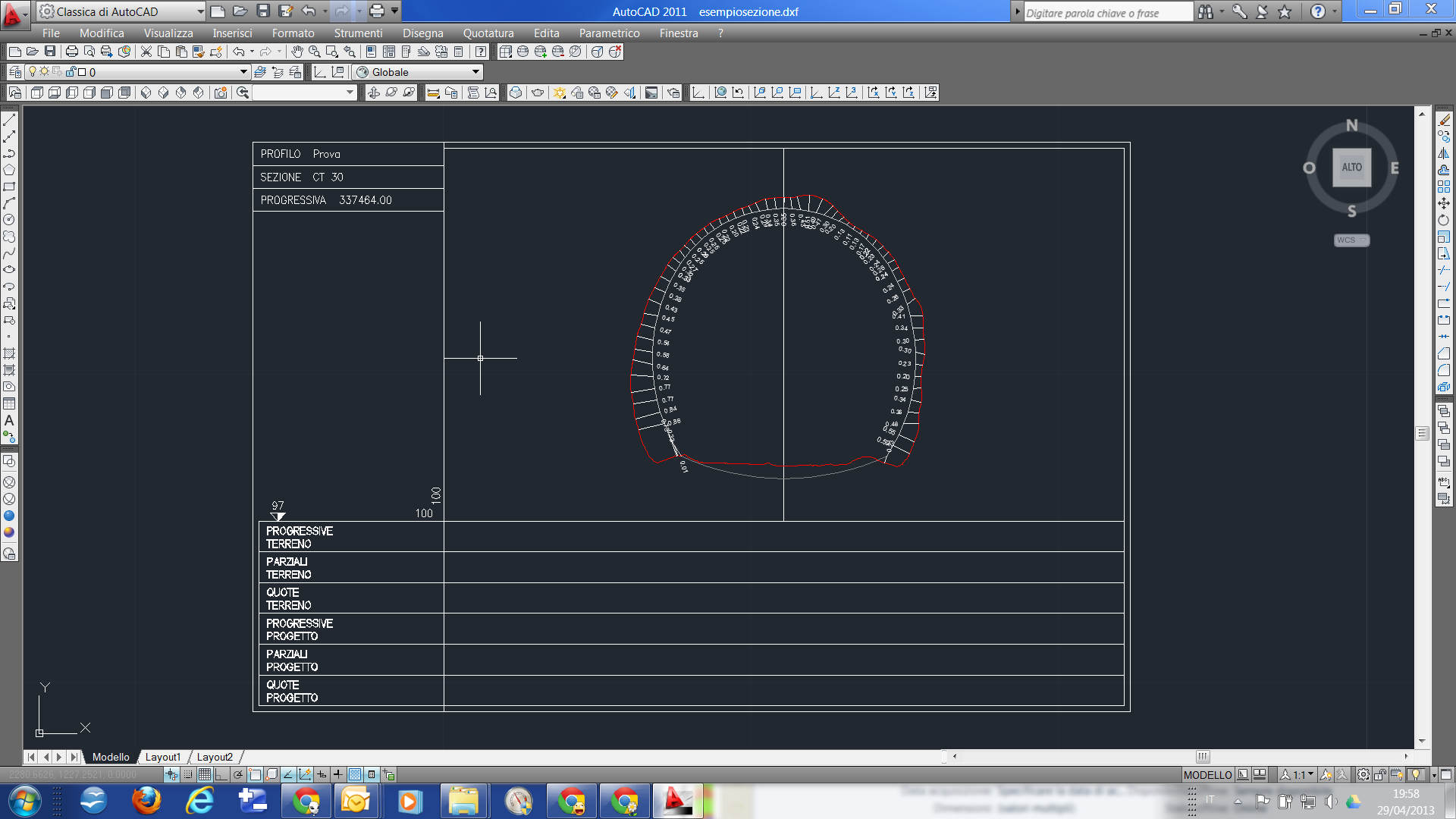Viewport: 1456px width, 819px height.
Task: Click the ALTO face of ViewCube
Action: (1351, 168)
